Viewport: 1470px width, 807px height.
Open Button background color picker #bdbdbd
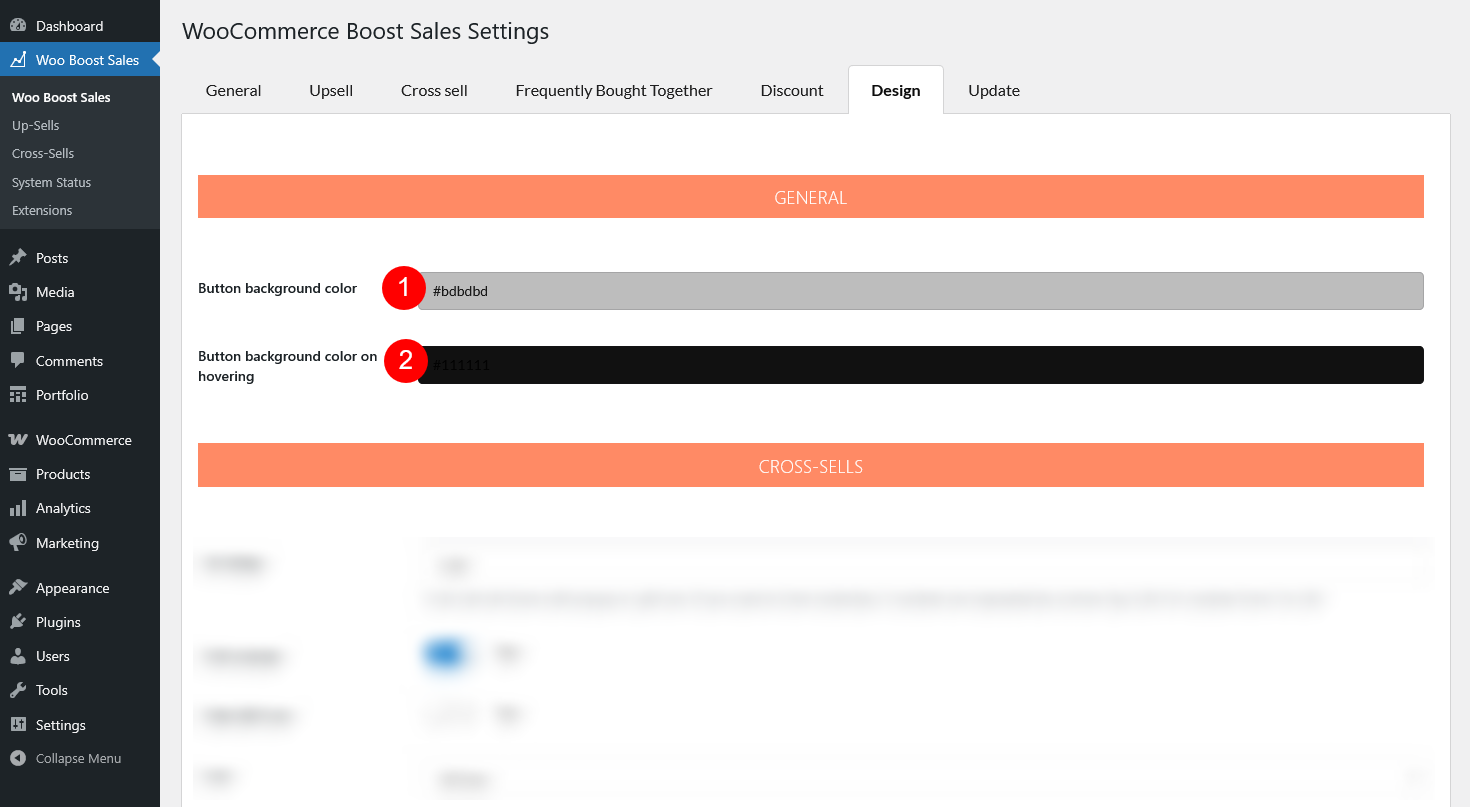(921, 291)
